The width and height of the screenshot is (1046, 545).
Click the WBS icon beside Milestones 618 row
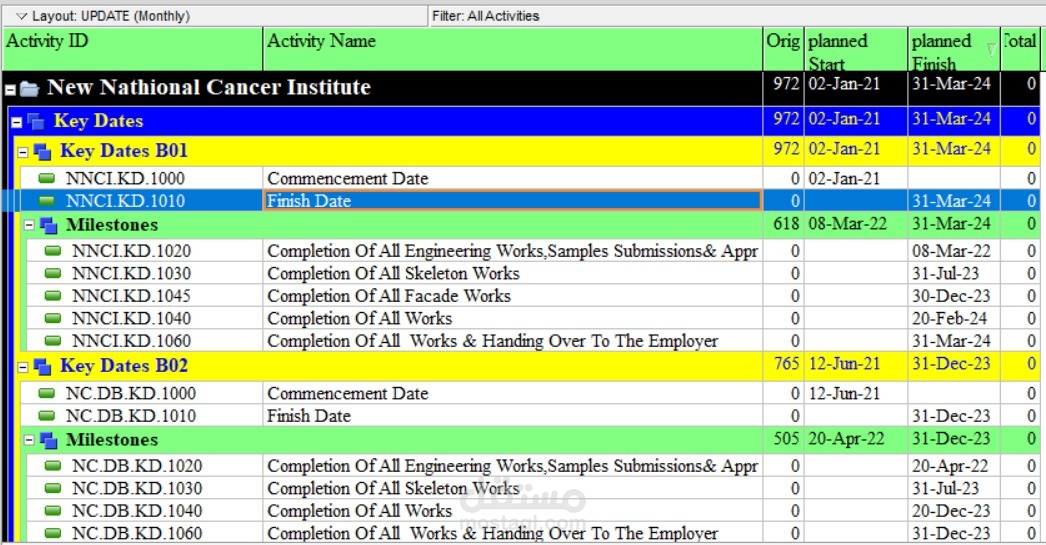click(49, 225)
